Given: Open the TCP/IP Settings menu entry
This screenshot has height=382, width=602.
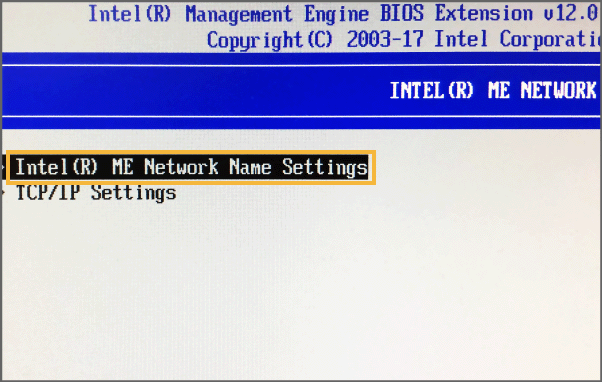Looking at the screenshot, I should coord(96,193).
